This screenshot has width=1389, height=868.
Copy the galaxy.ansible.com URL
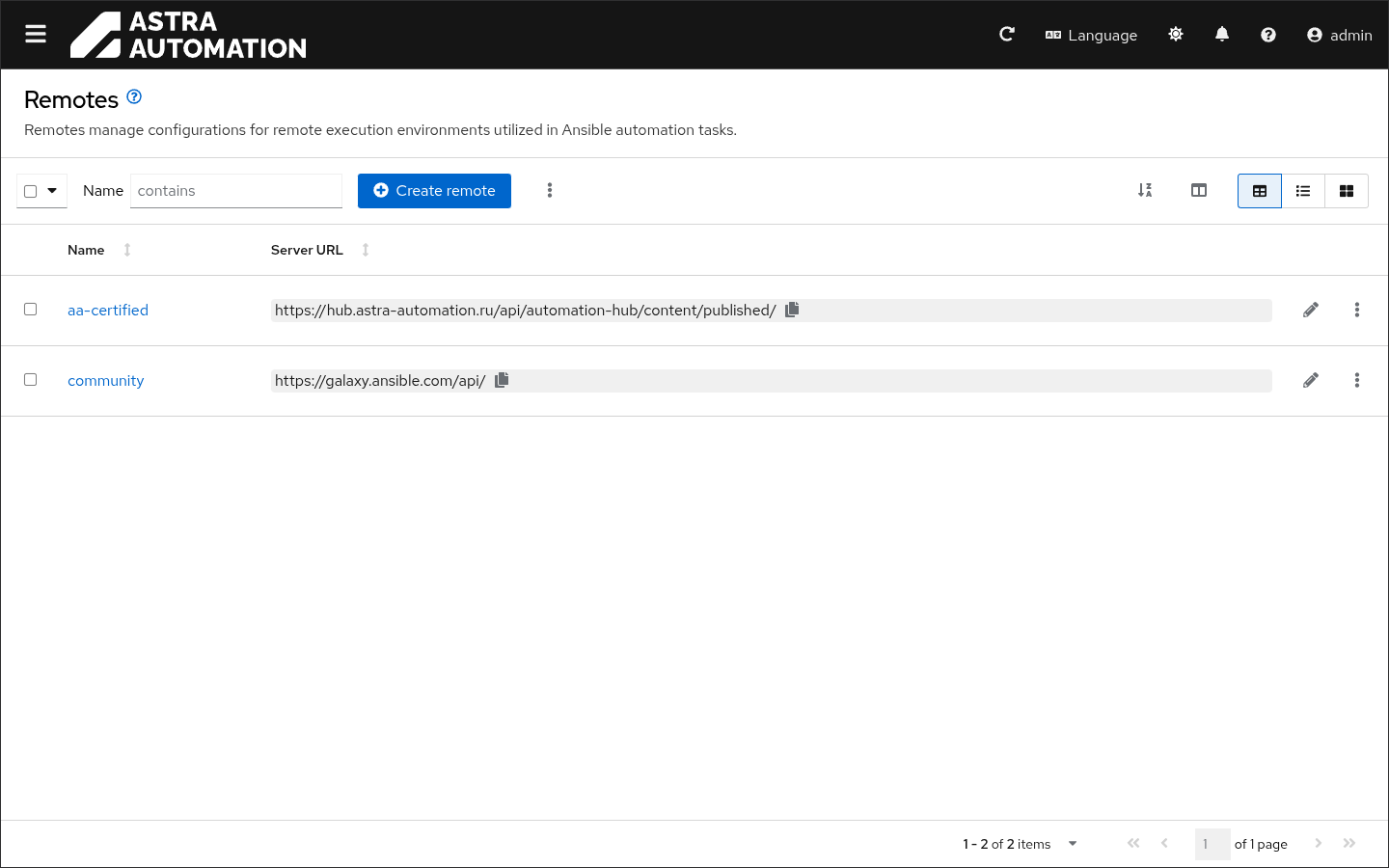502,380
